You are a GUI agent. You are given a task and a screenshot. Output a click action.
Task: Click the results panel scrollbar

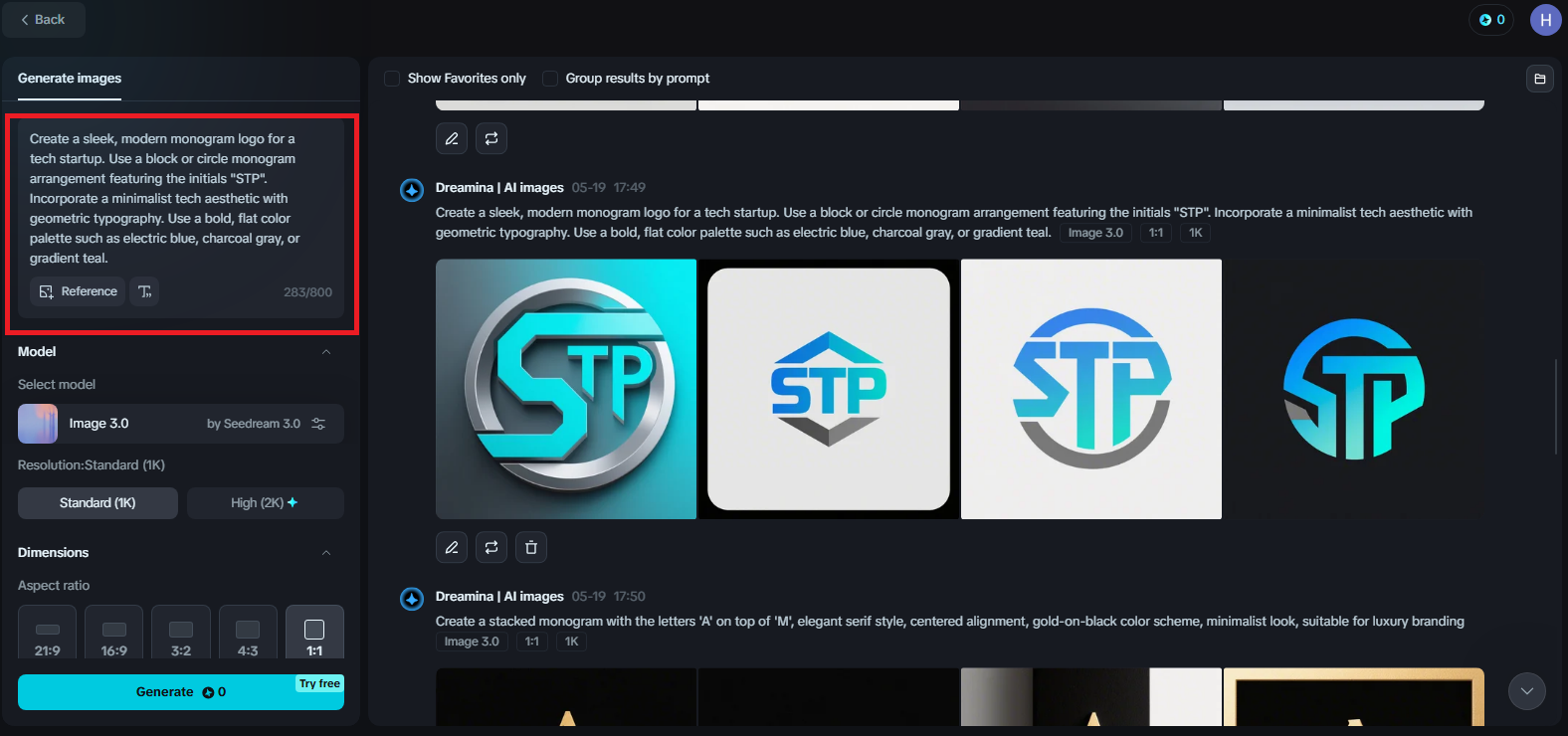[x=1556, y=406]
